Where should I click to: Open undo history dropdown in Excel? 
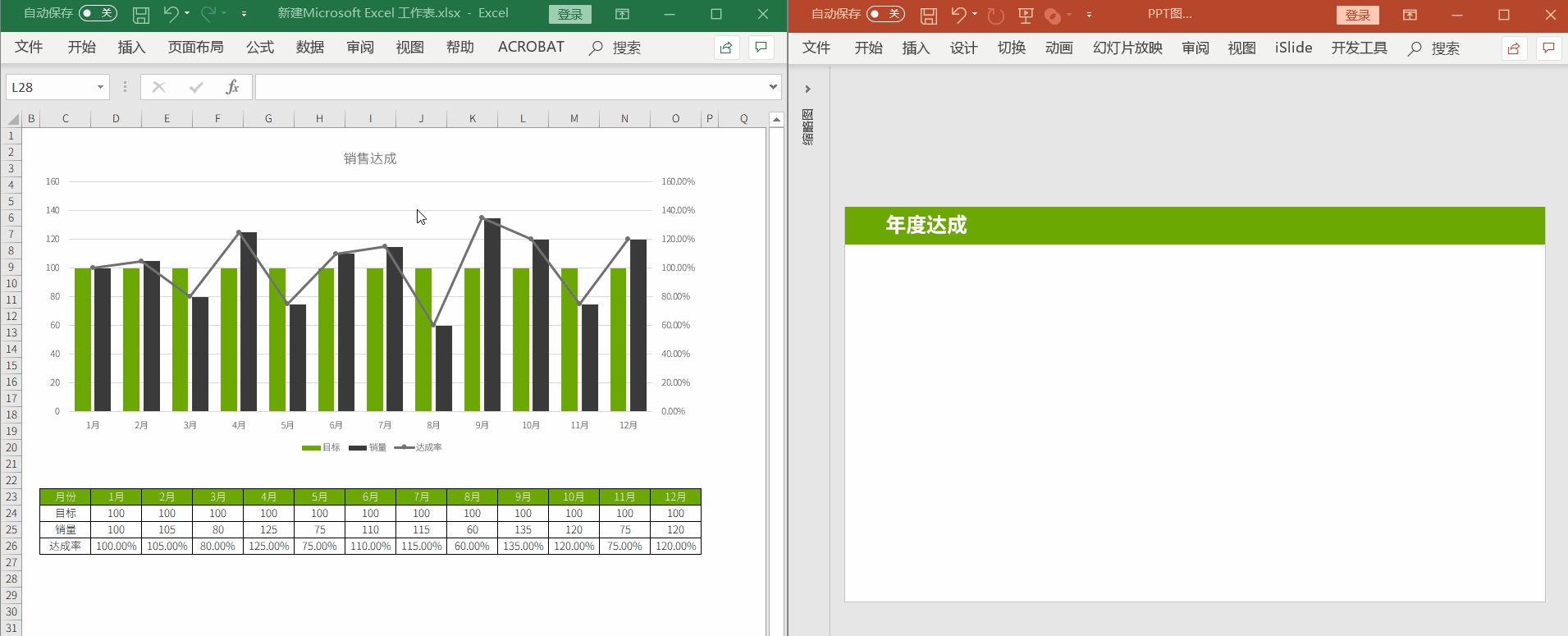pyautogui.click(x=187, y=13)
